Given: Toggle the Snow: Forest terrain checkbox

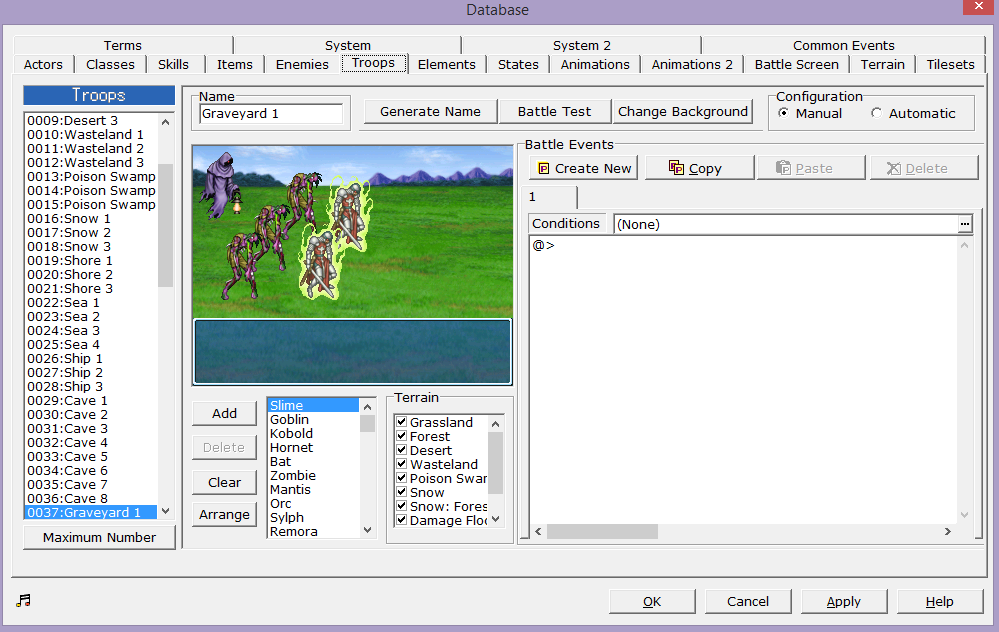Looking at the screenshot, I should pyautogui.click(x=401, y=506).
